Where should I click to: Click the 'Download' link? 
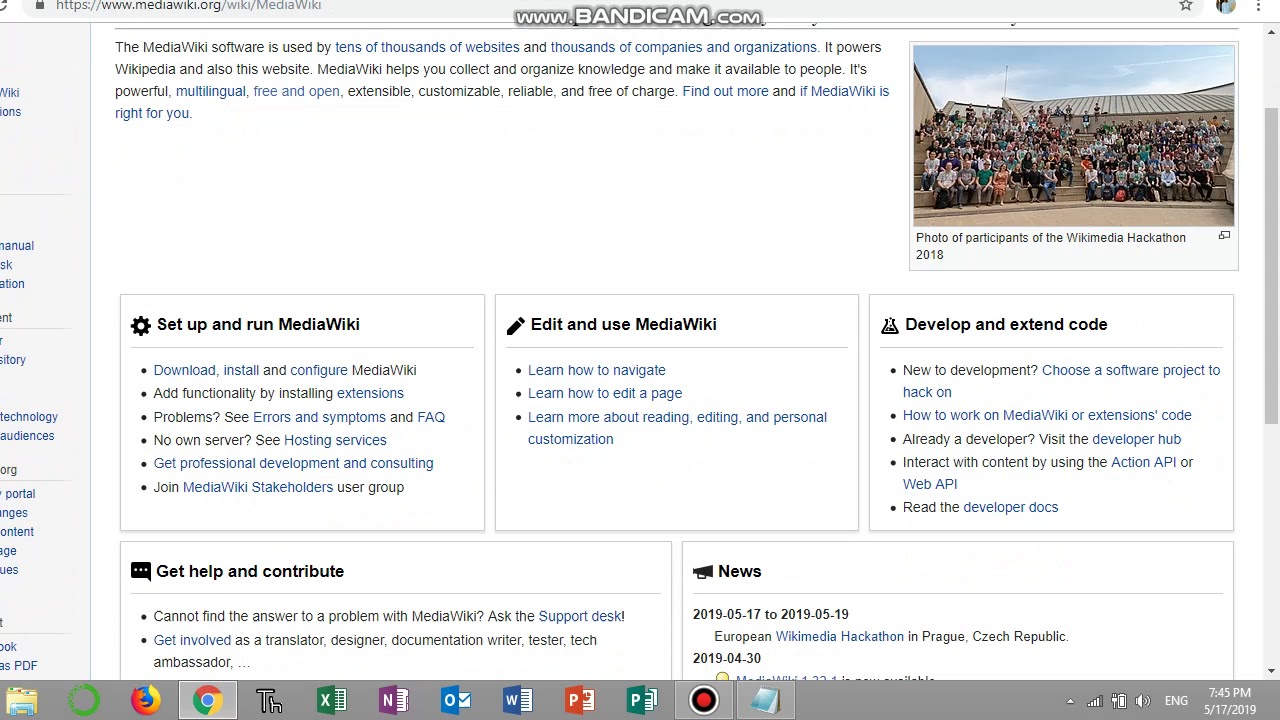point(184,370)
